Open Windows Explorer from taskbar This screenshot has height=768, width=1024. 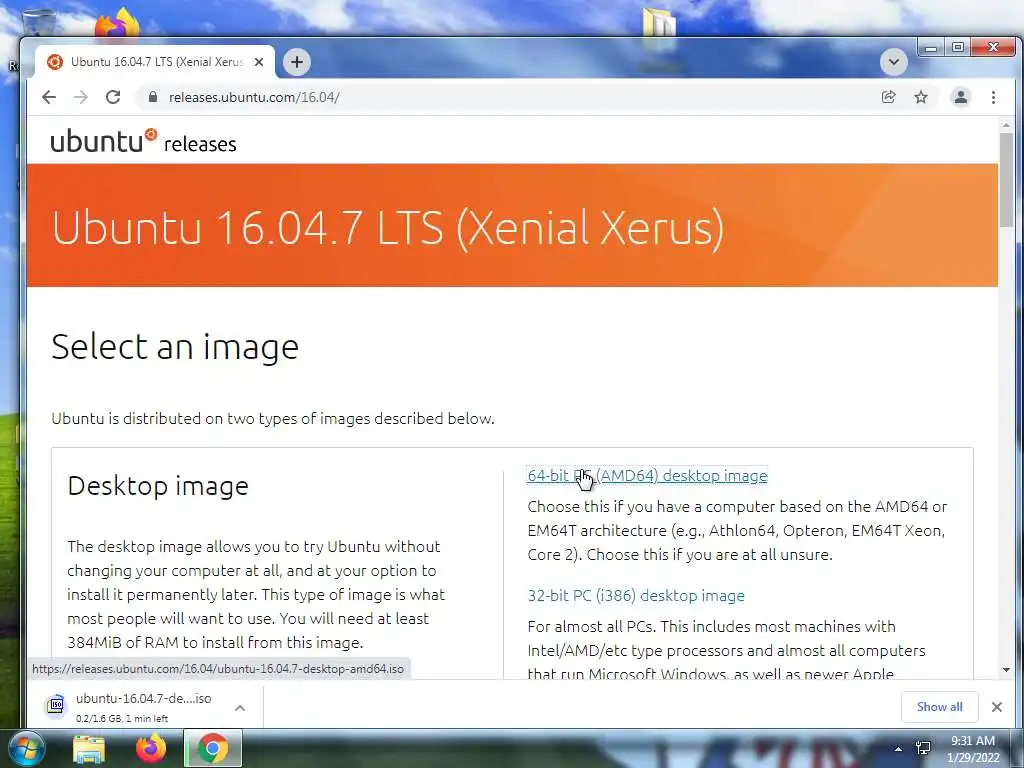pos(89,748)
